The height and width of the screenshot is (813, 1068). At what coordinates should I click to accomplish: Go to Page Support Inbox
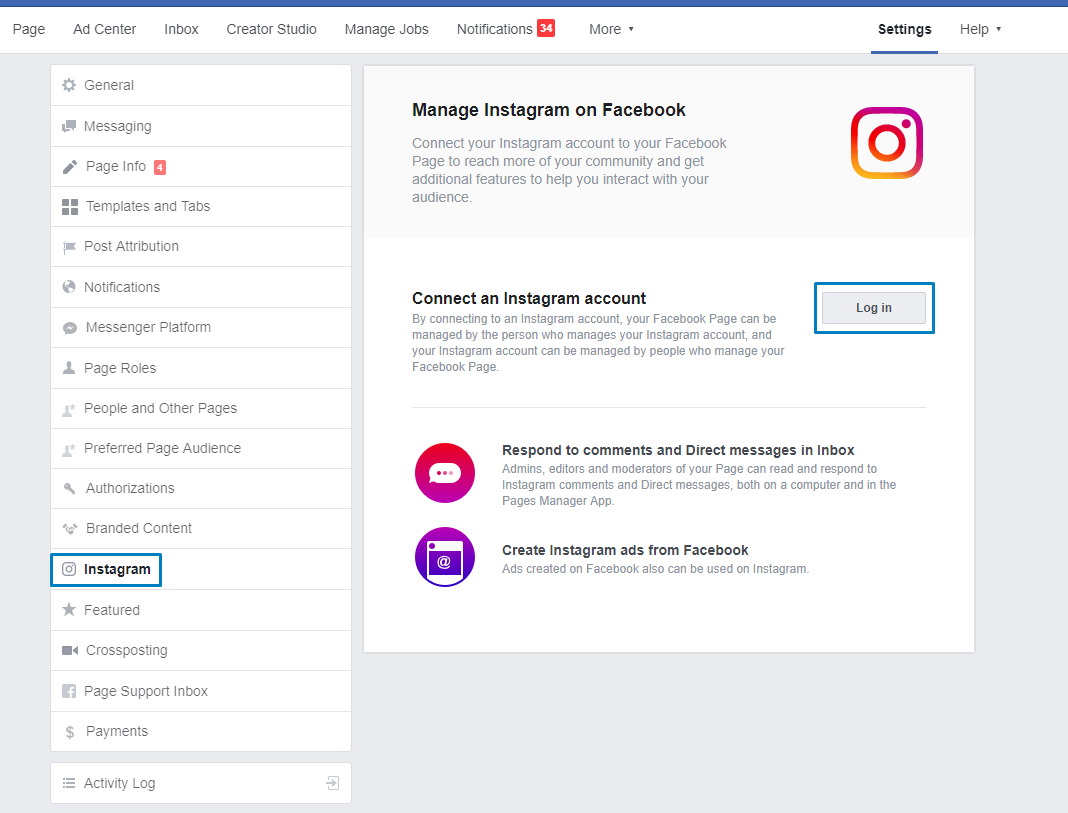click(201, 691)
